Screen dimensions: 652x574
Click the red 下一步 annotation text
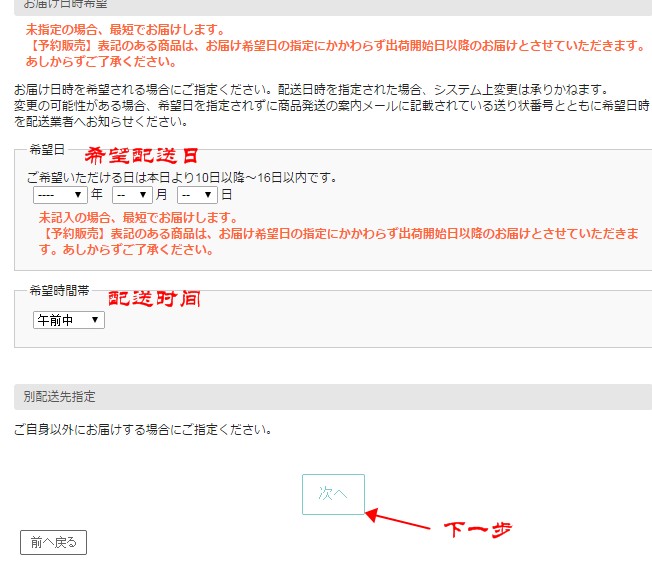pos(478,528)
